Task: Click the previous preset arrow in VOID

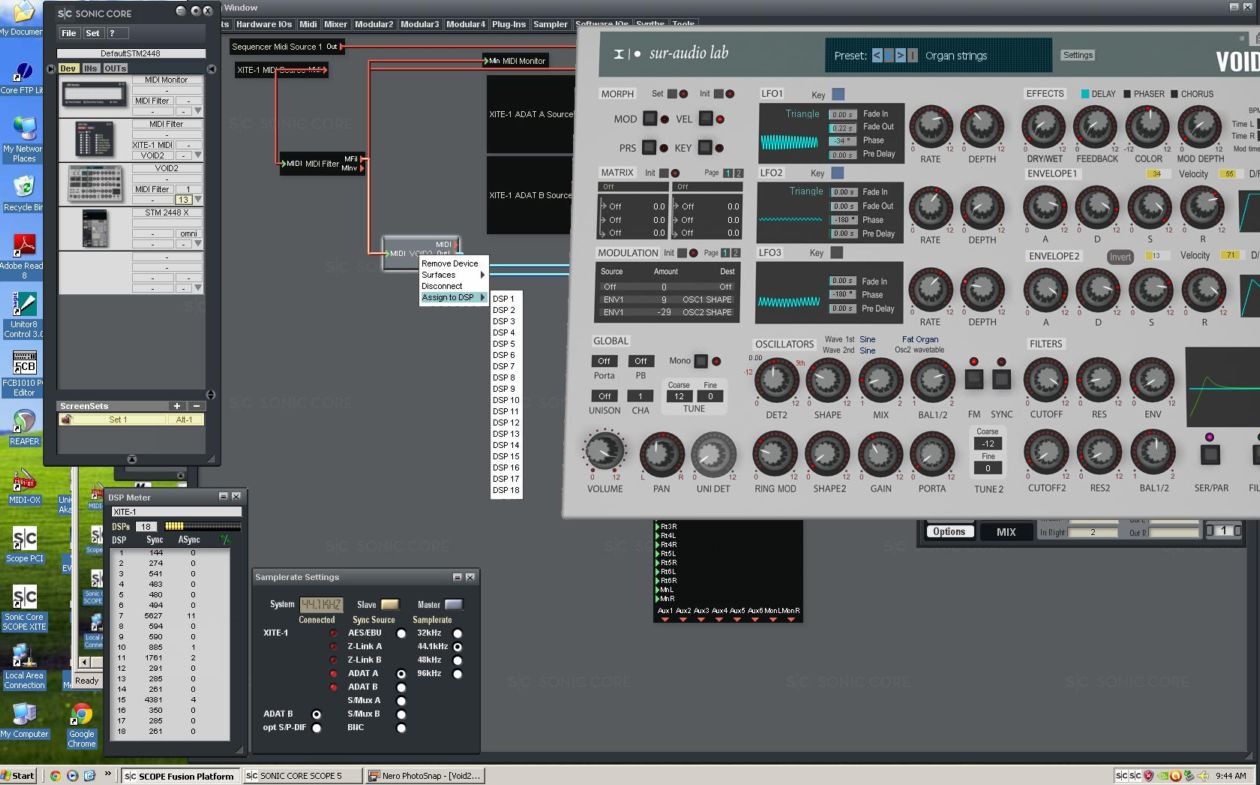Action: point(877,56)
